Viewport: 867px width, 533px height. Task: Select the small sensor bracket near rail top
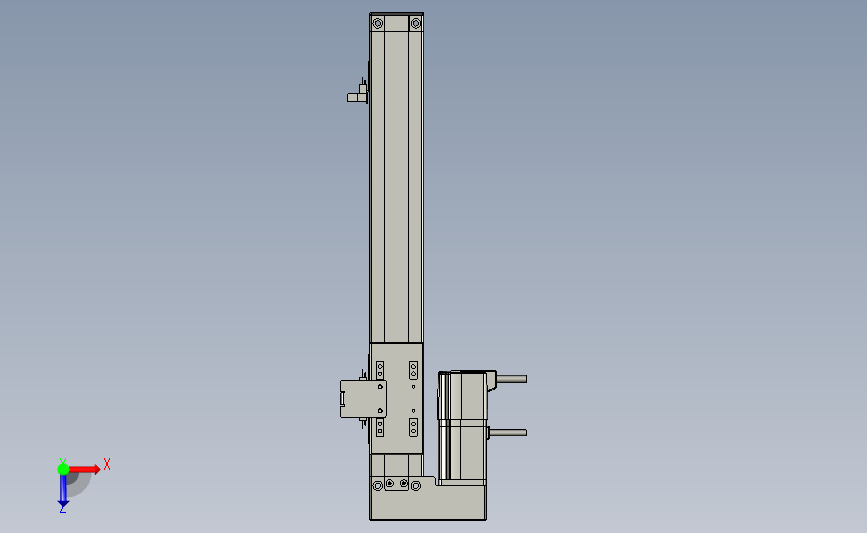point(358,93)
